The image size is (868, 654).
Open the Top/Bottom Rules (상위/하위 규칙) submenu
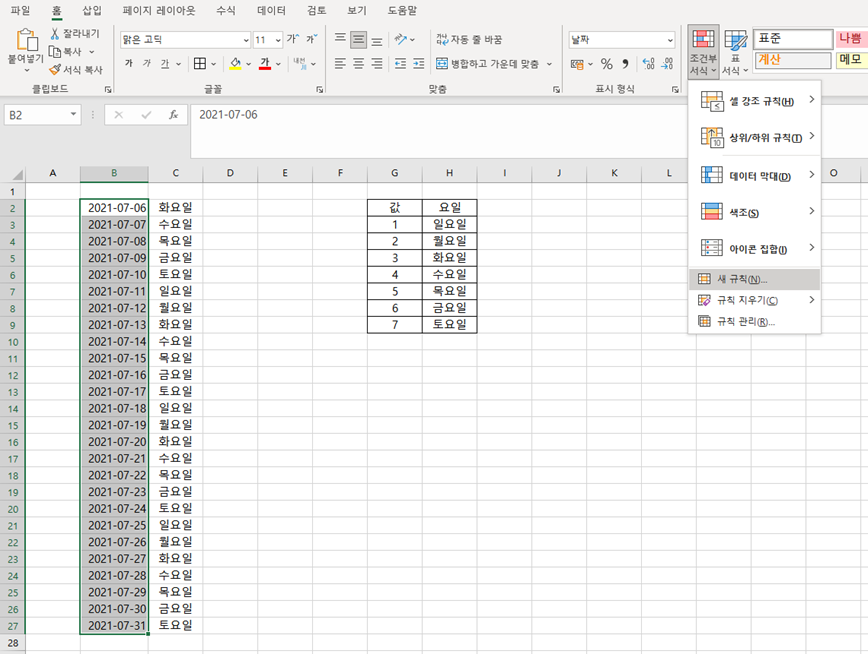click(x=755, y=137)
